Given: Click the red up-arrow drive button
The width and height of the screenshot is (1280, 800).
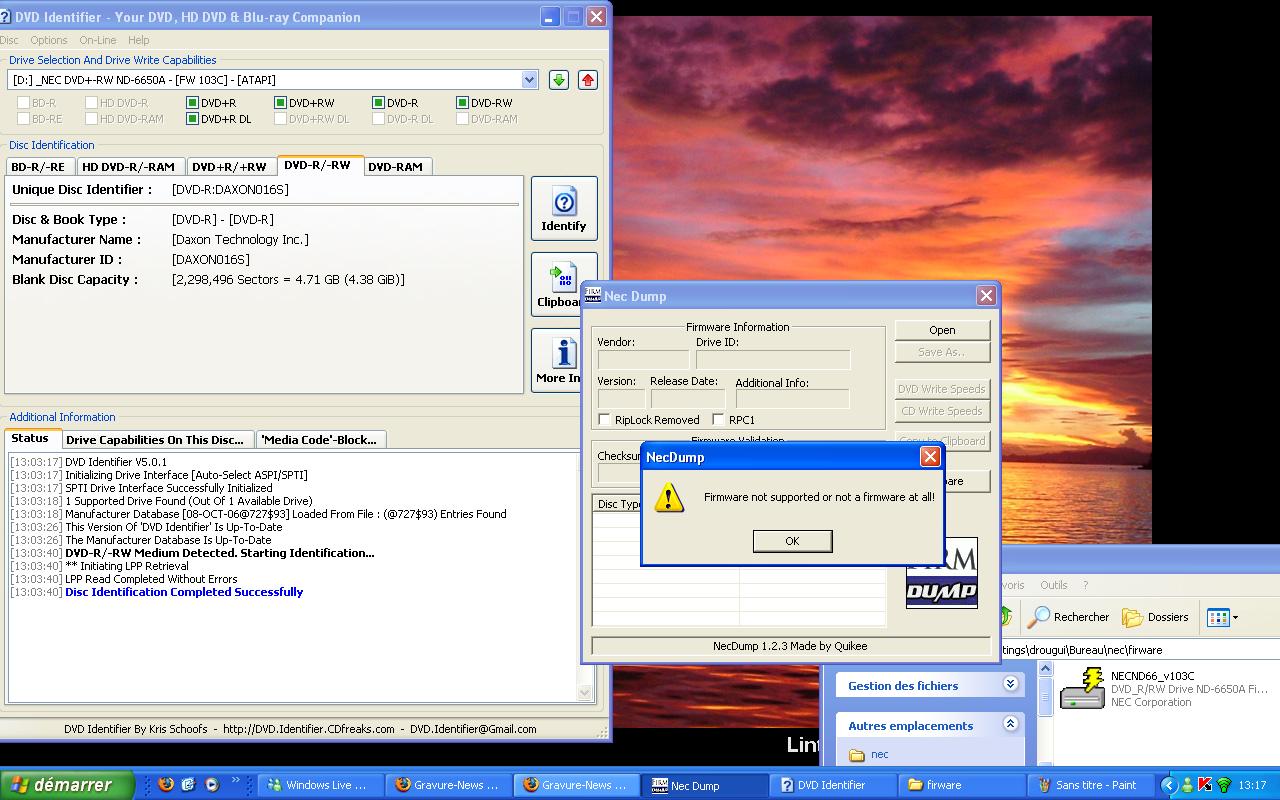Looking at the screenshot, I should tap(588, 80).
